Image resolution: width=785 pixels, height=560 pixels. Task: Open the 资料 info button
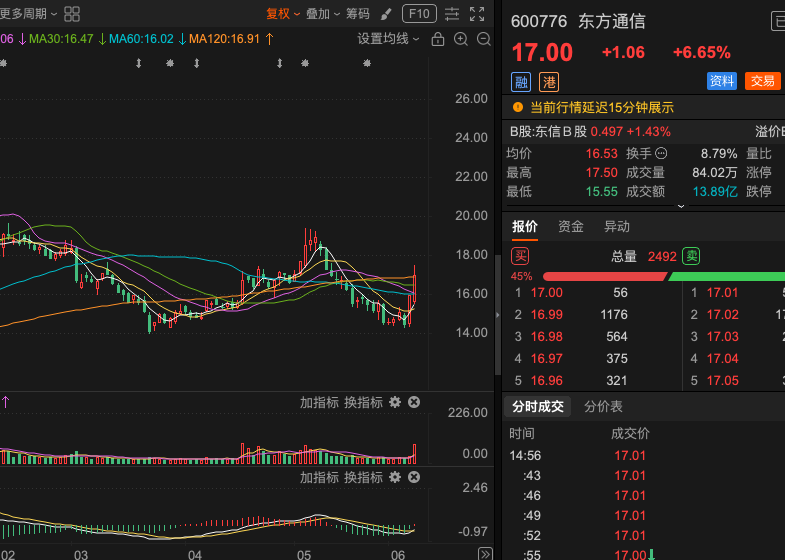721,81
